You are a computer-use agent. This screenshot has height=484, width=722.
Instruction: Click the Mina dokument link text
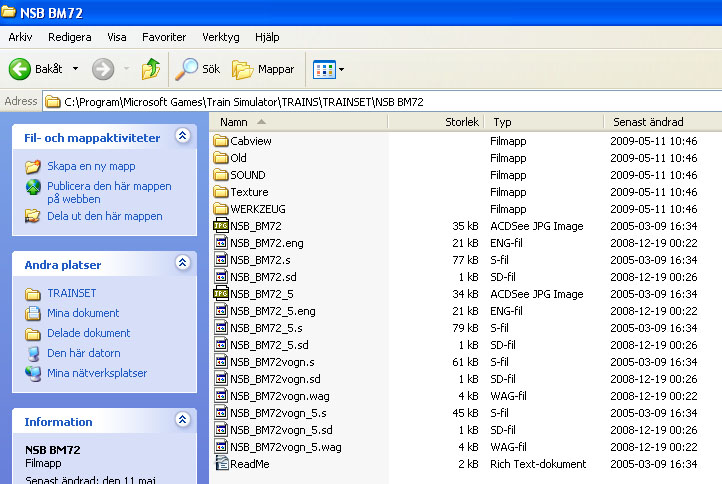point(83,313)
